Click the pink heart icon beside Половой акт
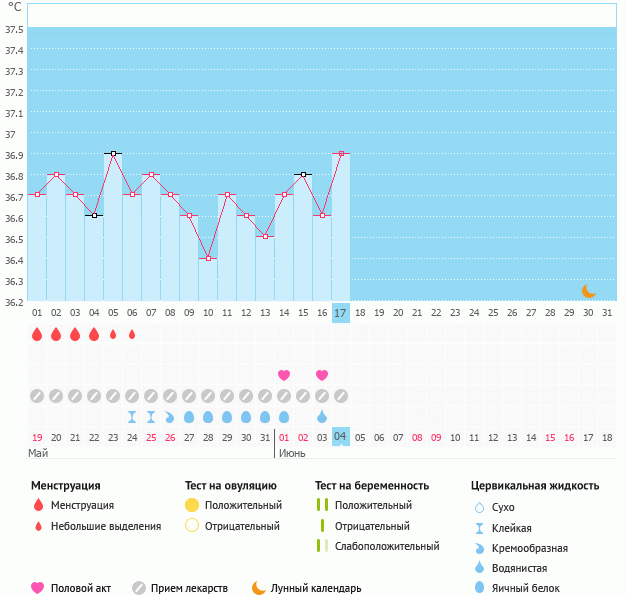The height and width of the screenshot is (595, 626). (38, 588)
